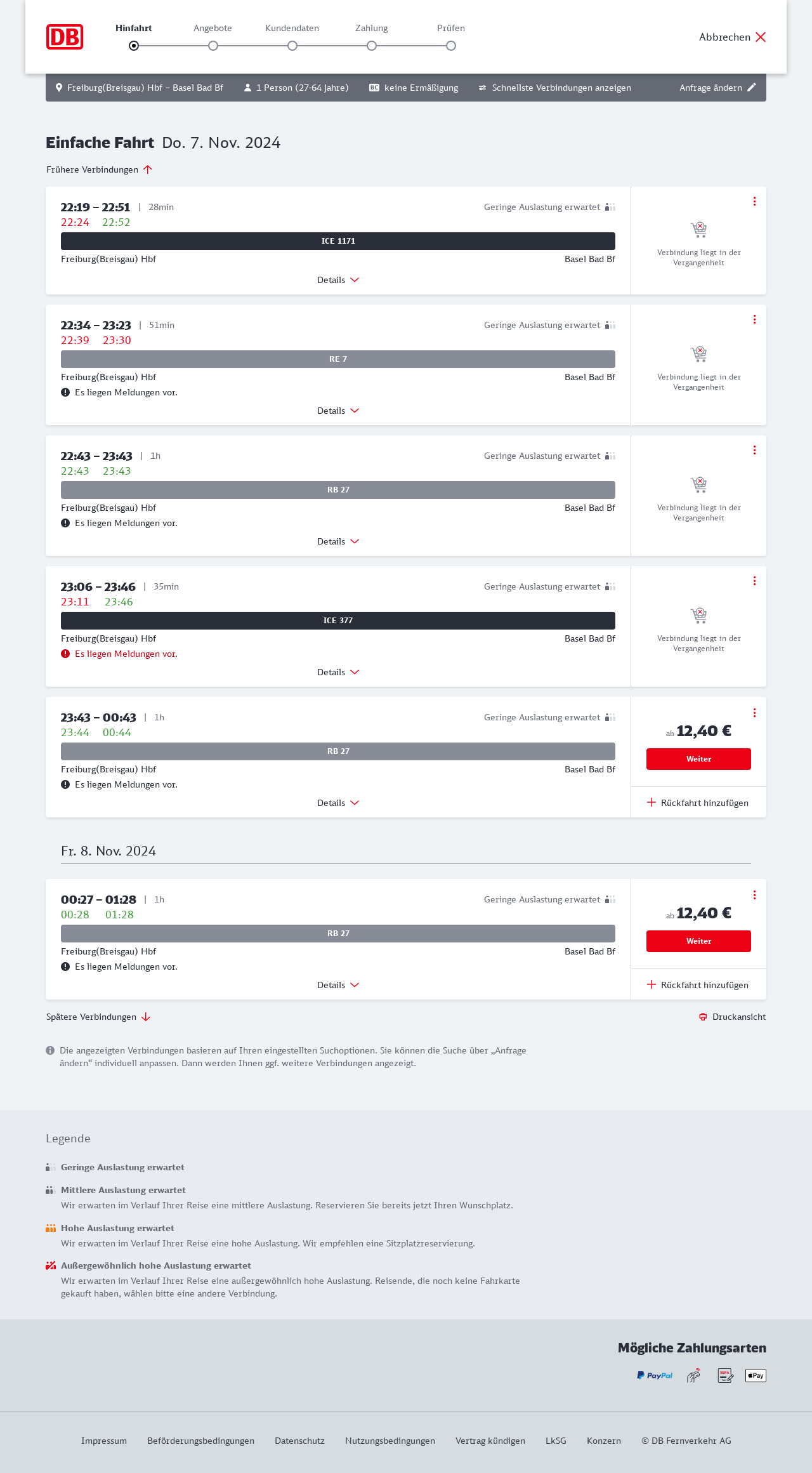This screenshot has width=812, height=1473.
Task: Expand Details for the 00:27 RB 27 connection
Action: pyautogui.click(x=338, y=985)
